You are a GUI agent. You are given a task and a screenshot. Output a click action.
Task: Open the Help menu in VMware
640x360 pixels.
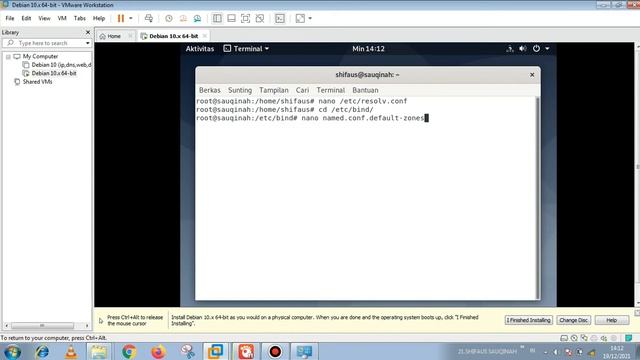pos(99,18)
